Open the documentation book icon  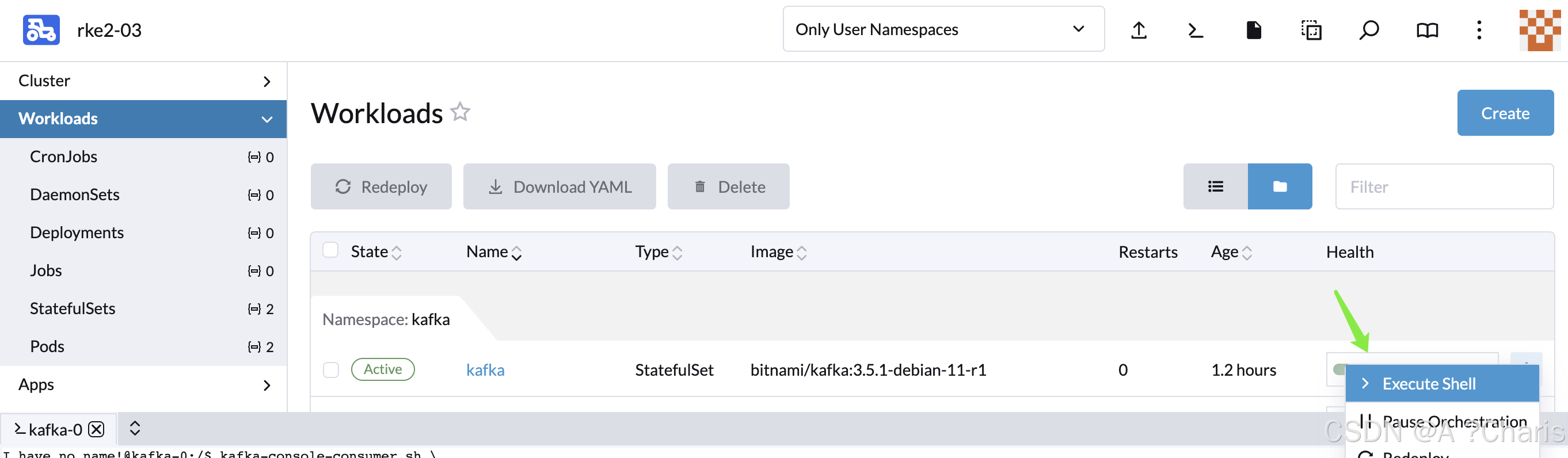(1427, 30)
